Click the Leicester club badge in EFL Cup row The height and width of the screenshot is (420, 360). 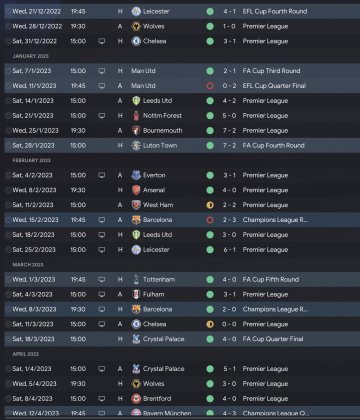136,11
